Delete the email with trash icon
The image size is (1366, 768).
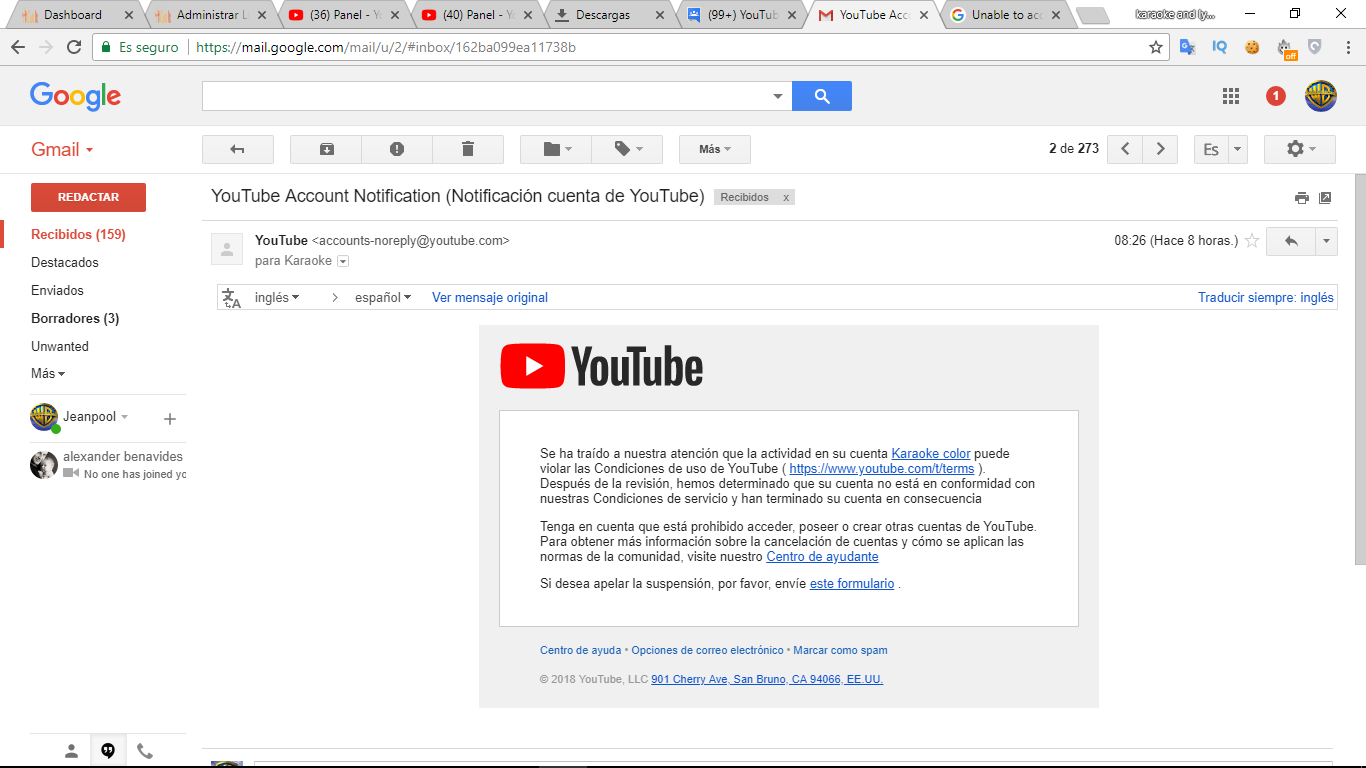[x=468, y=149]
